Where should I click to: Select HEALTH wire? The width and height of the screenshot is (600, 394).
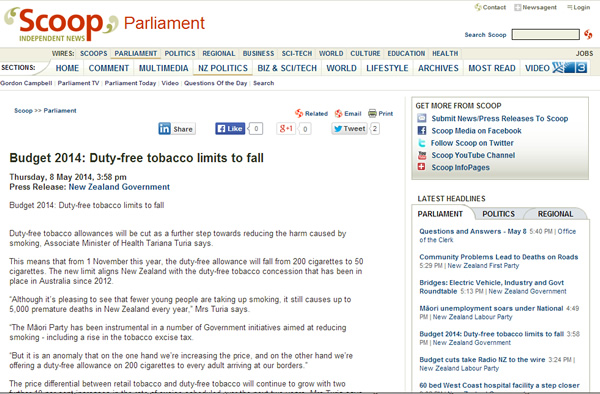[445, 53]
